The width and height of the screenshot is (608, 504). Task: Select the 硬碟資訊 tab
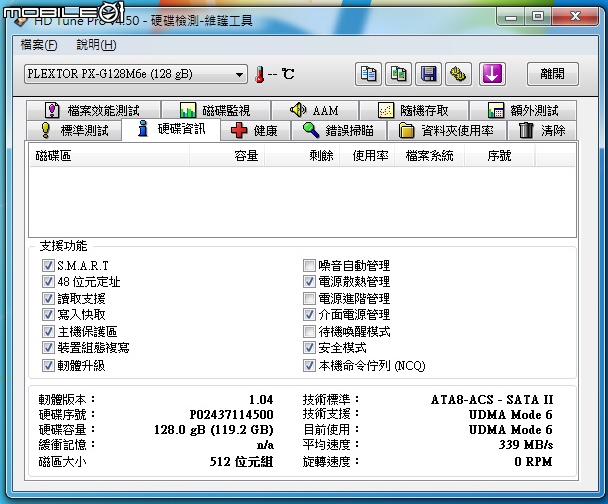tap(171, 129)
